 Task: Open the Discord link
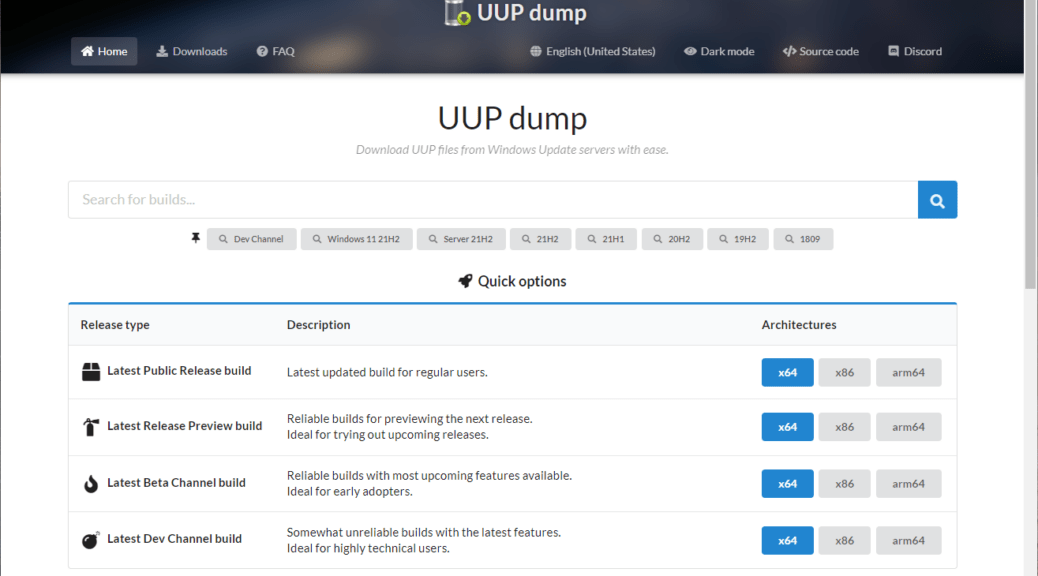tap(915, 51)
